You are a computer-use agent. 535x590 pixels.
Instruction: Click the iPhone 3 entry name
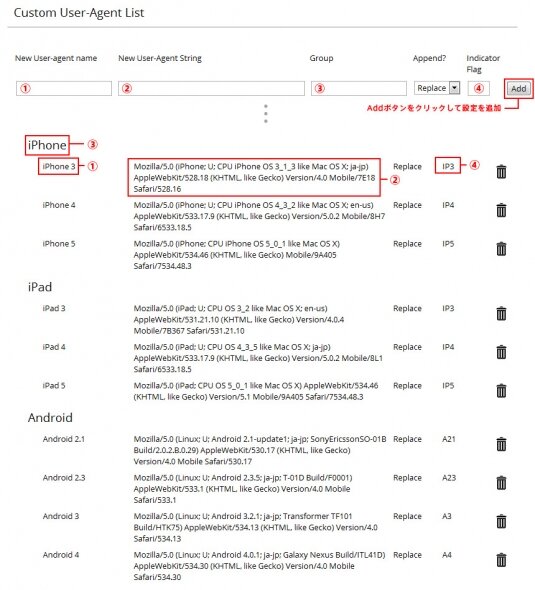pyautogui.click(x=59, y=166)
